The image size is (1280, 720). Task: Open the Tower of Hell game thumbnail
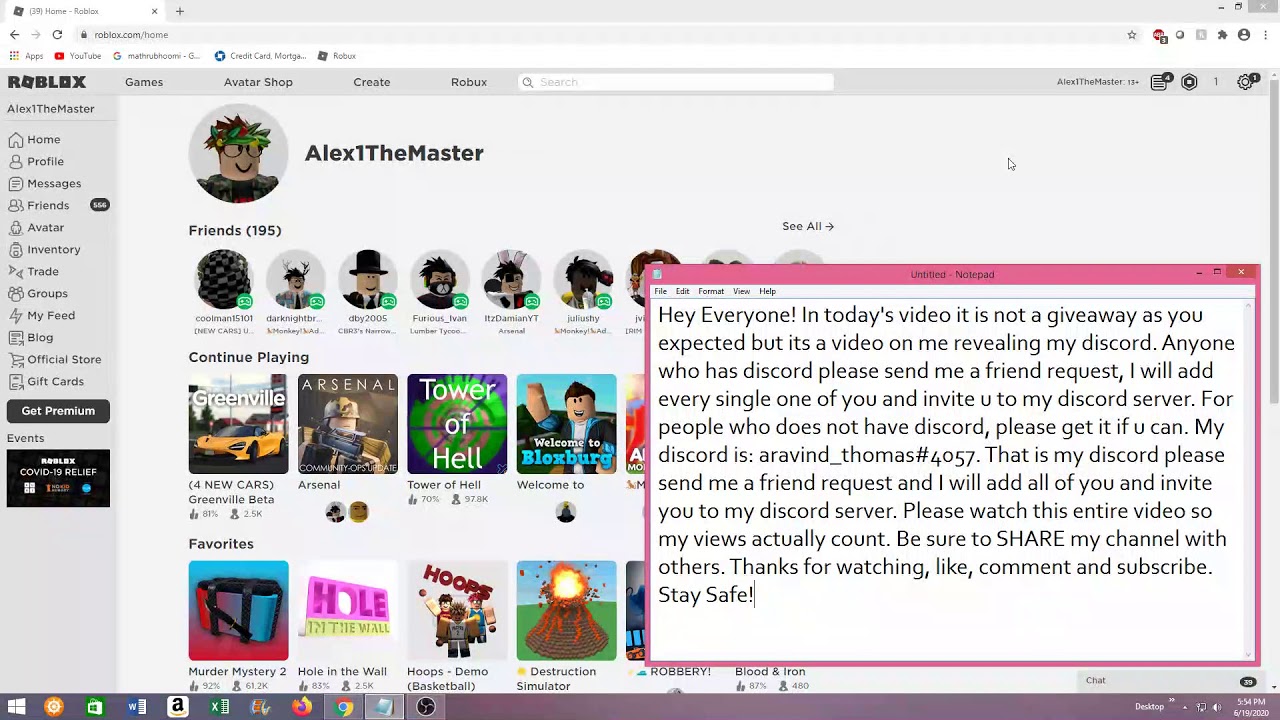click(457, 424)
